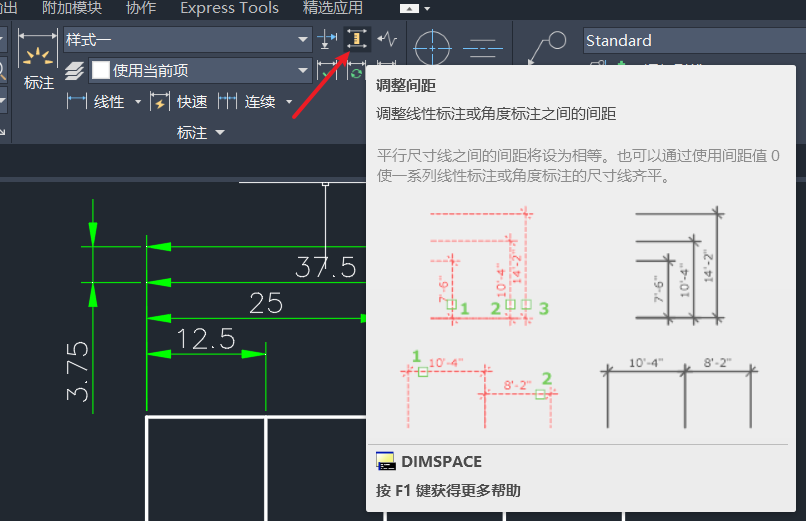This screenshot has width=806, height=521.
Task: Open the Standard multileader style dropdown
Action: [694, 41]
